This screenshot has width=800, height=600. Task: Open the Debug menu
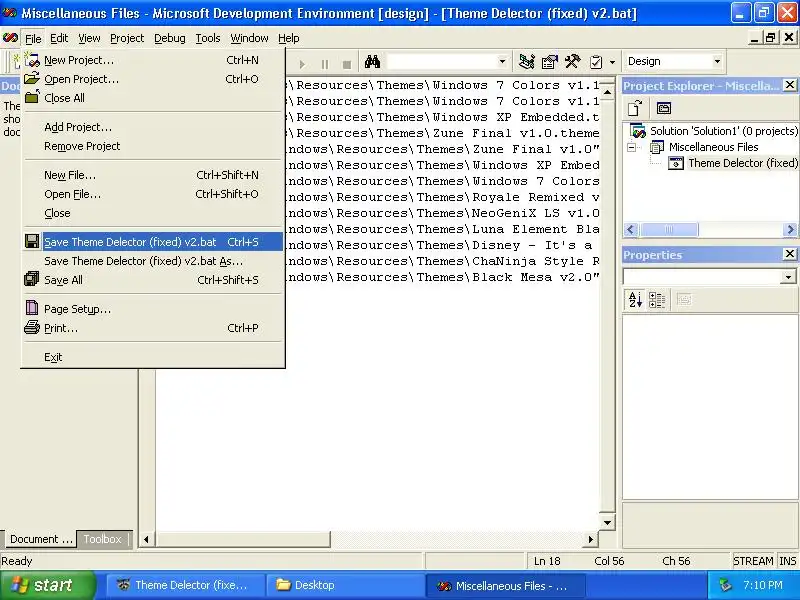pos(170,38)
